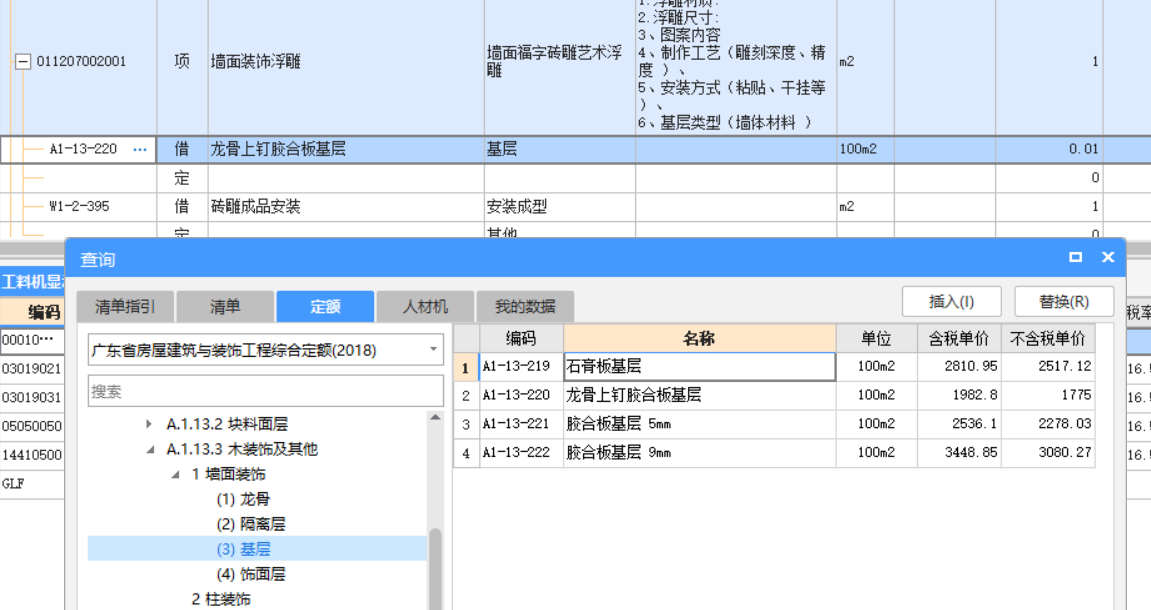
Task: Click the 砖雕成品安装 cell
Action: (x=346, y=207)
